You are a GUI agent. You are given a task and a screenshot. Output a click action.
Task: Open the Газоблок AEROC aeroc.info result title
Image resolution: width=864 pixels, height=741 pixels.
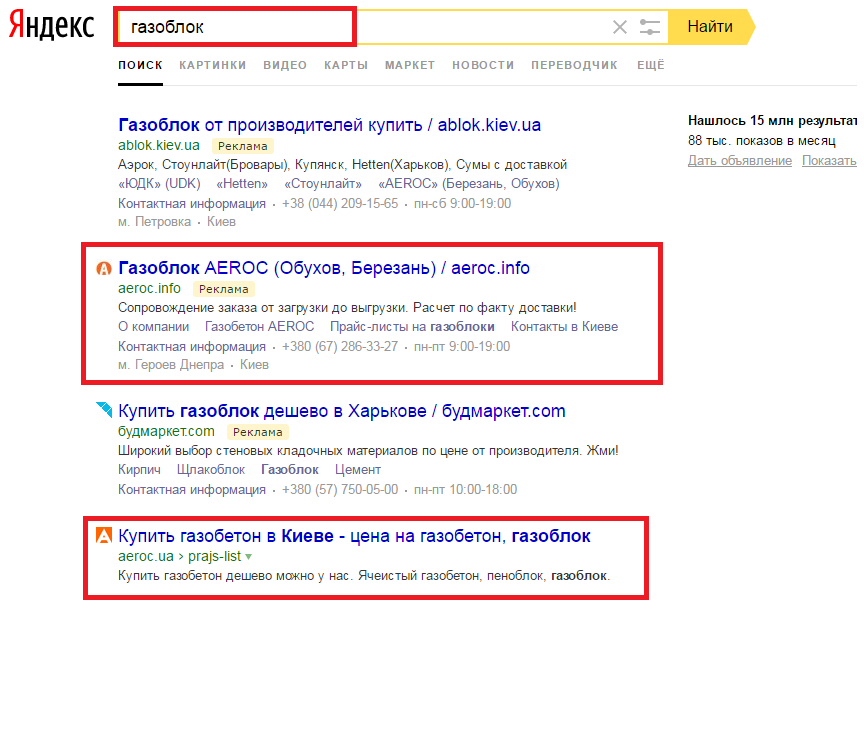(324, 268)
